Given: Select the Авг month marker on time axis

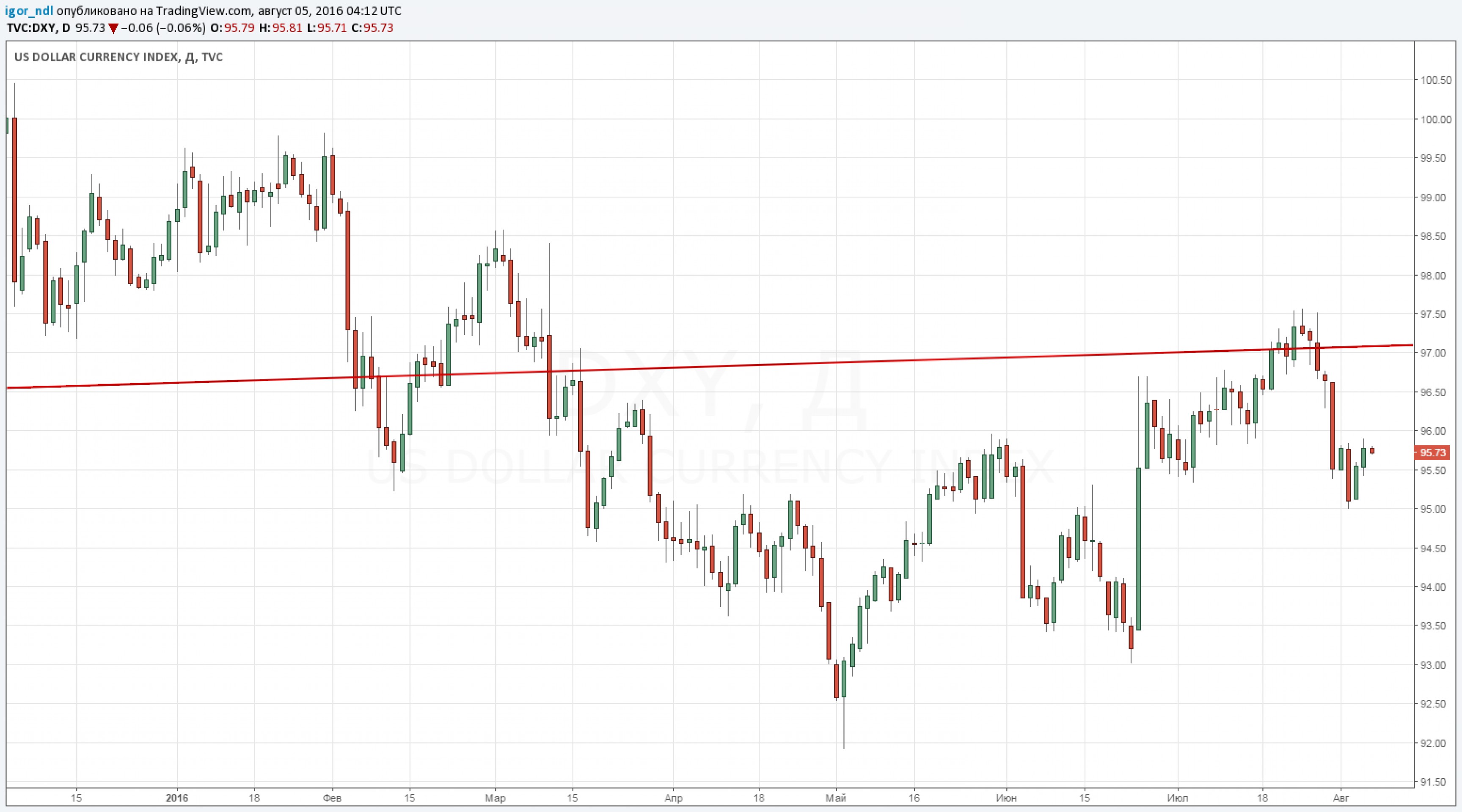Looking at the screenshot, I should click(1341, 798).
